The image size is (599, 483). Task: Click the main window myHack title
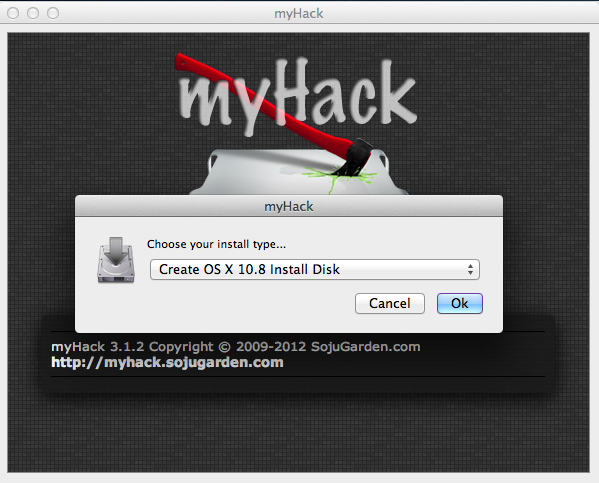299,14
